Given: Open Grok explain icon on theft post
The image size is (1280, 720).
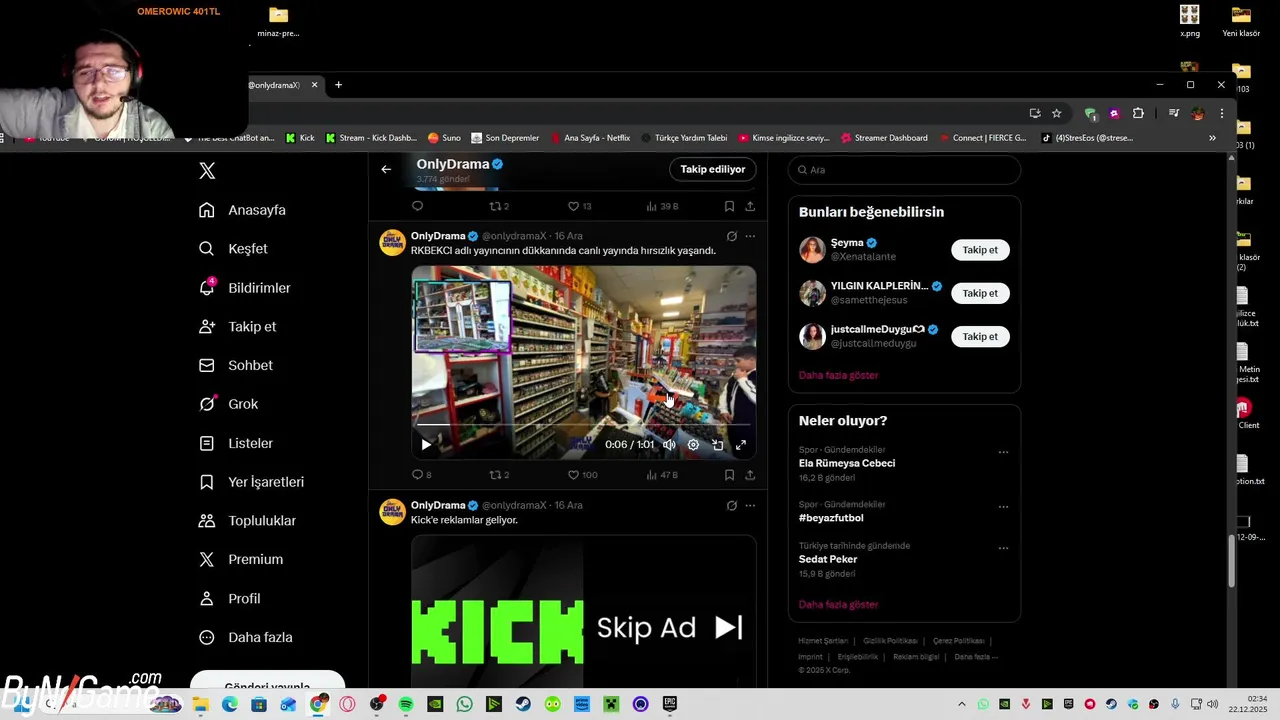Looking at the screenshot, I should (x=731, y=236).
